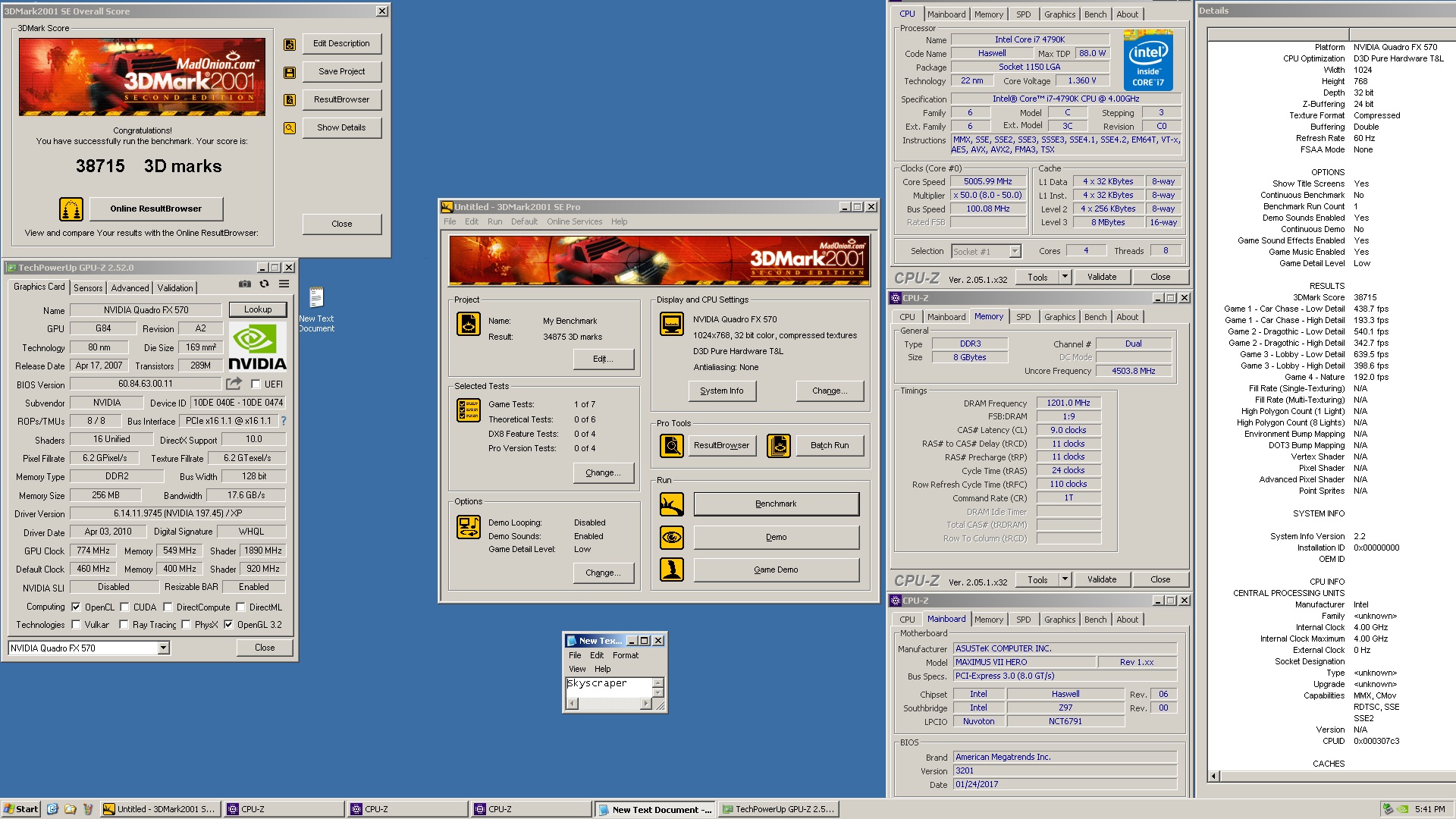
Task: Click the System Info button
Action: point(722,391)
